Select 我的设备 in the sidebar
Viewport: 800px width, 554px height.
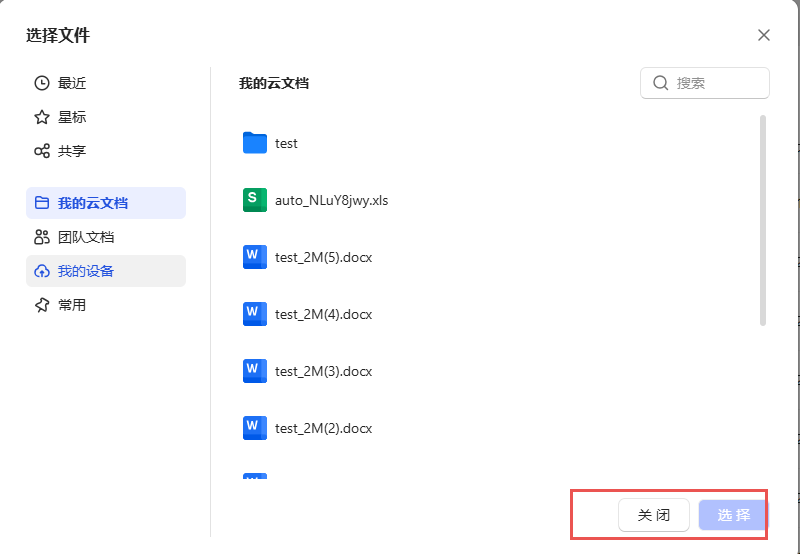pyautogui.click(x=86, y=271)
